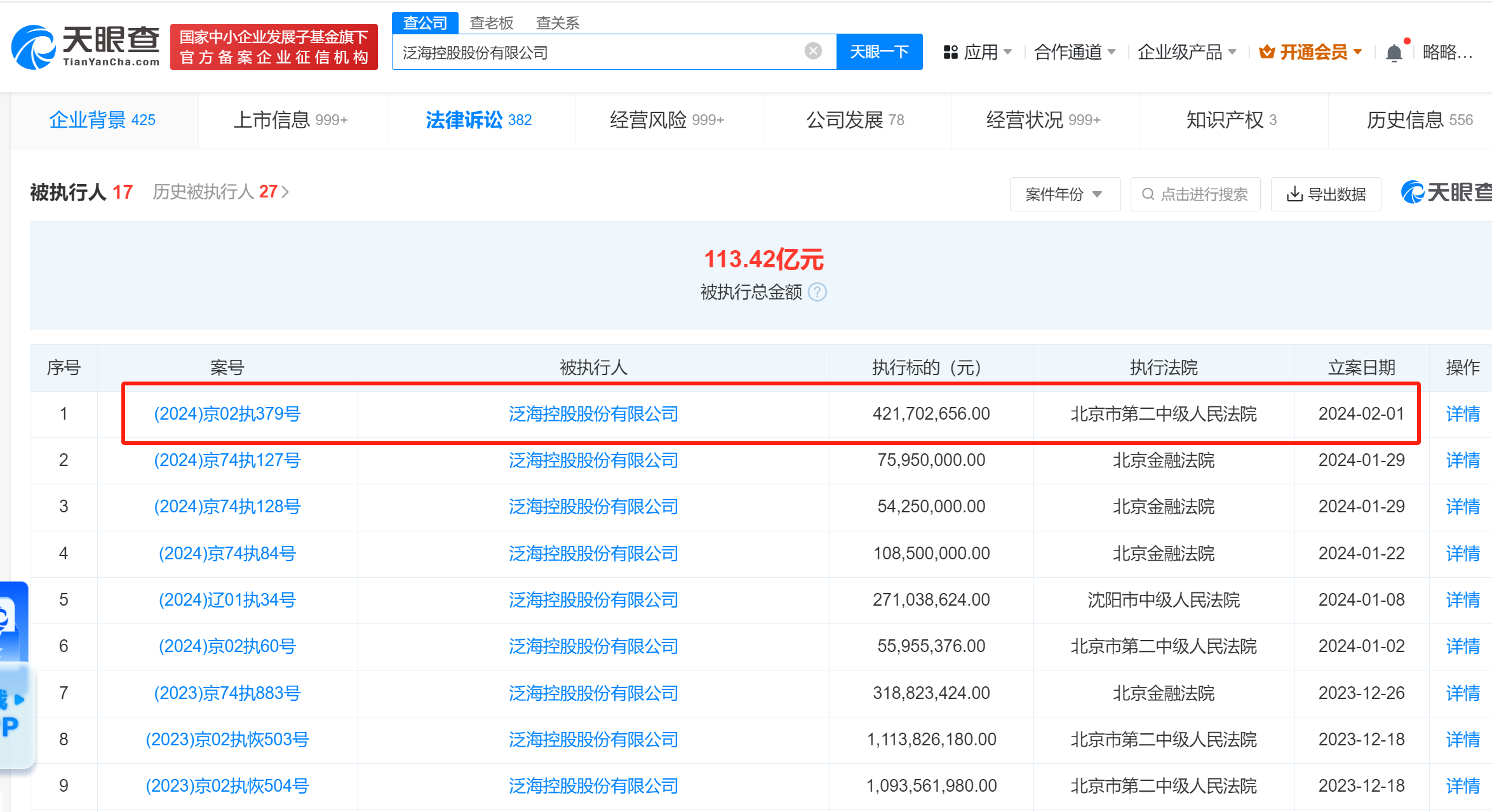1492x812 pixels.
Task: Click 北京金融法院 in row 2
Action: click(1164, 460)
